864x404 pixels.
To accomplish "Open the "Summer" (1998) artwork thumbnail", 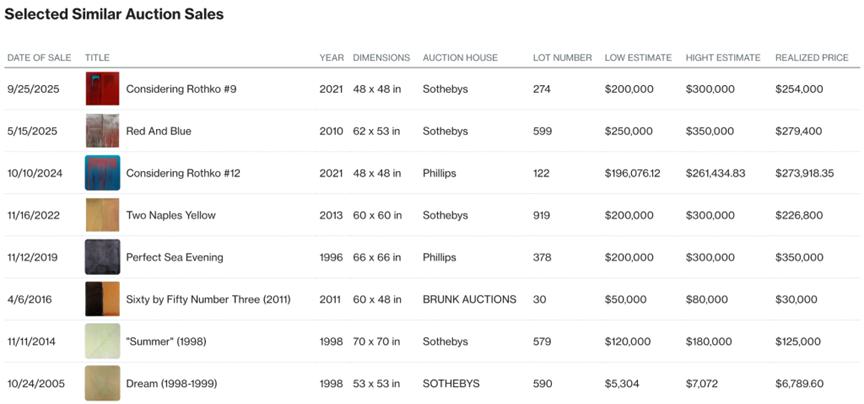I will pos(102,341).
